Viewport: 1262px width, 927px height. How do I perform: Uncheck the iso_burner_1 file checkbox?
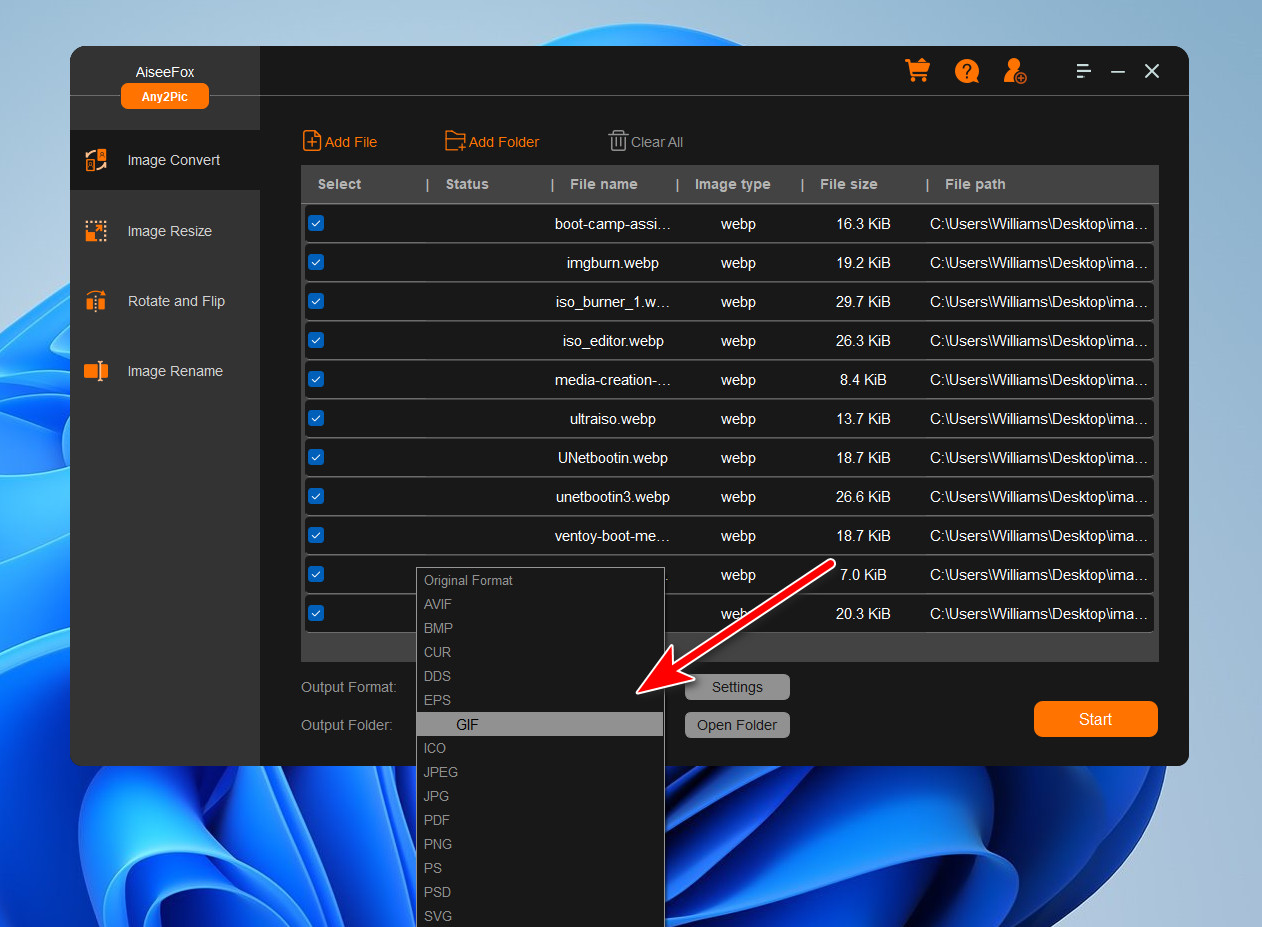pos(316,301)
